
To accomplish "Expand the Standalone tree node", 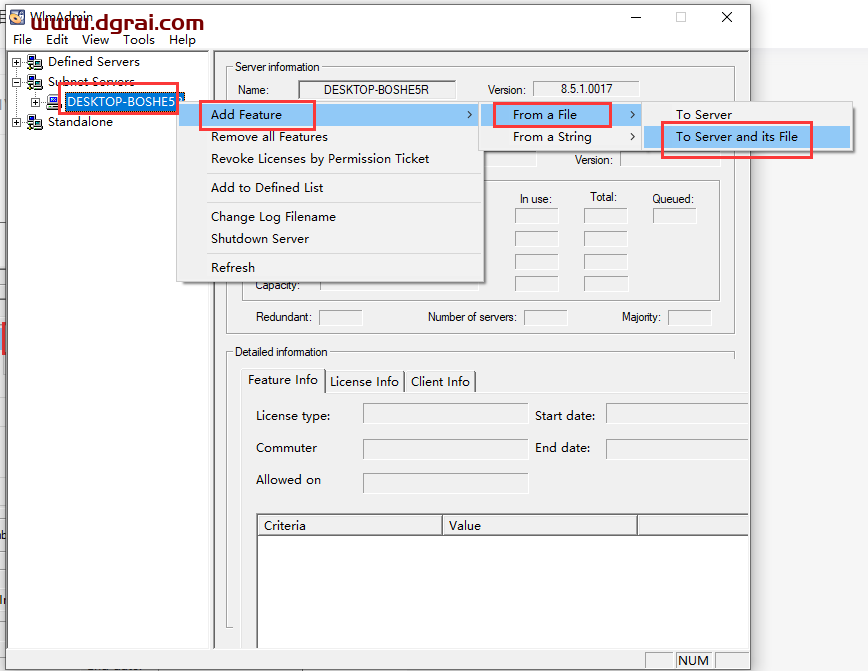I will [16, 122].
